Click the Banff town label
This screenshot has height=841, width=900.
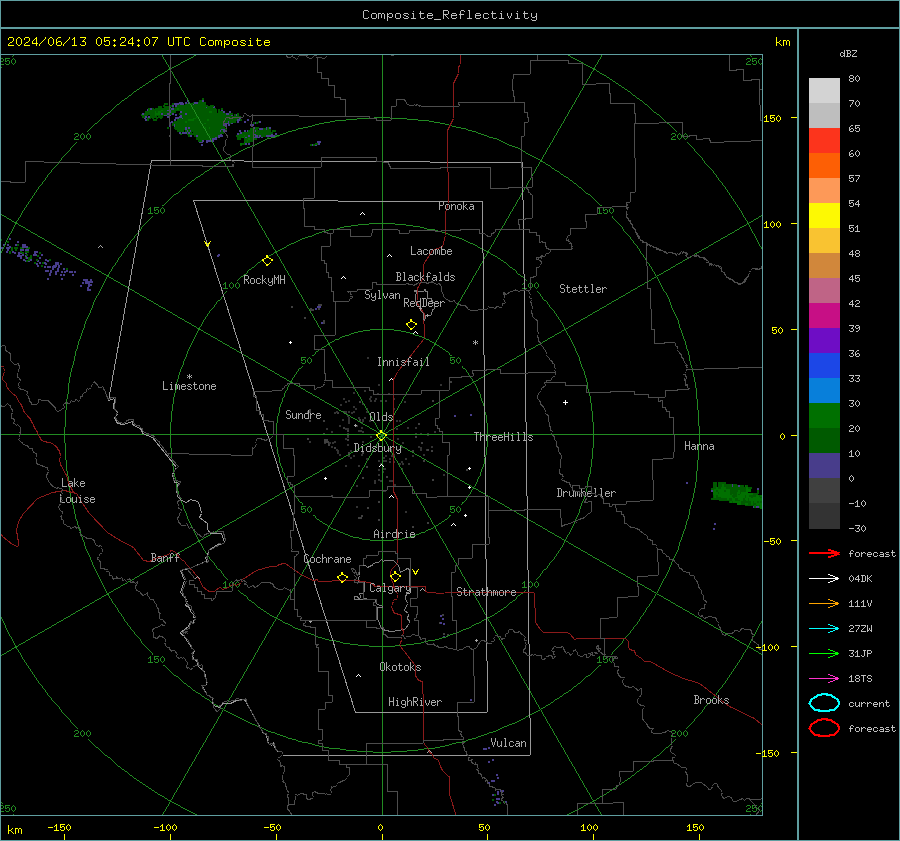(x=165, y=558)
